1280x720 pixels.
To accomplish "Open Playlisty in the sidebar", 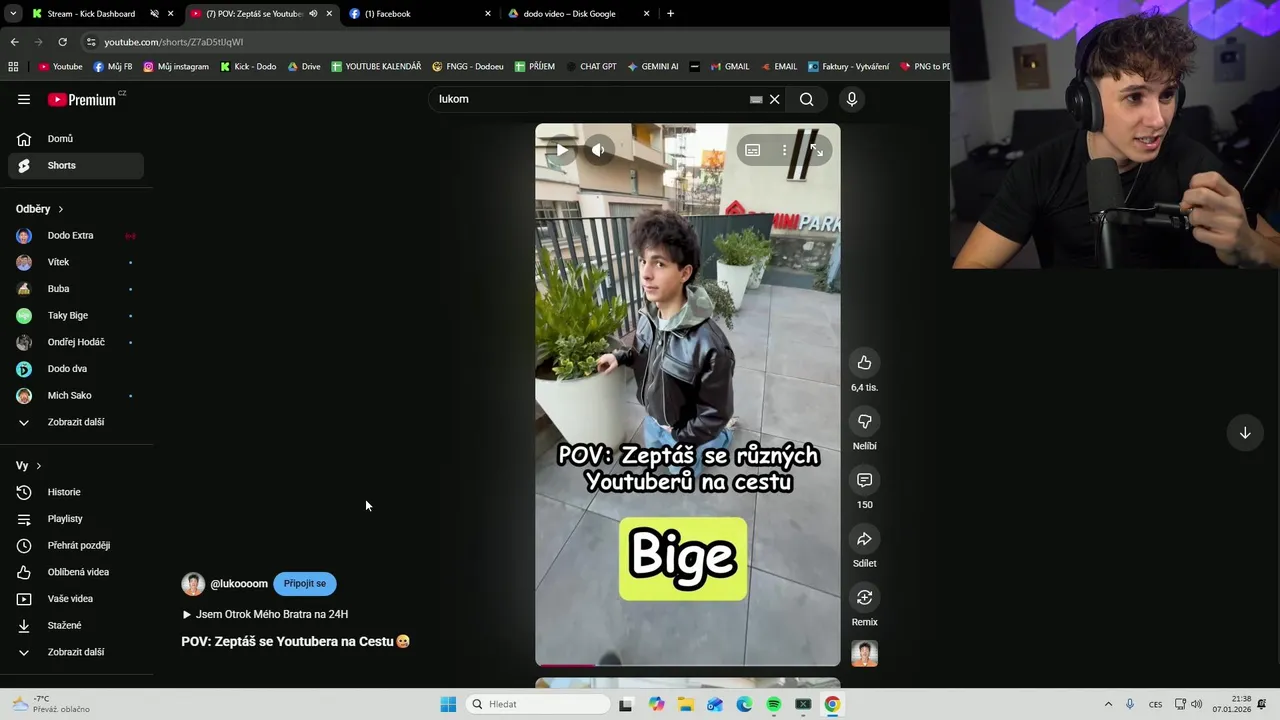I will coord(76,519).
